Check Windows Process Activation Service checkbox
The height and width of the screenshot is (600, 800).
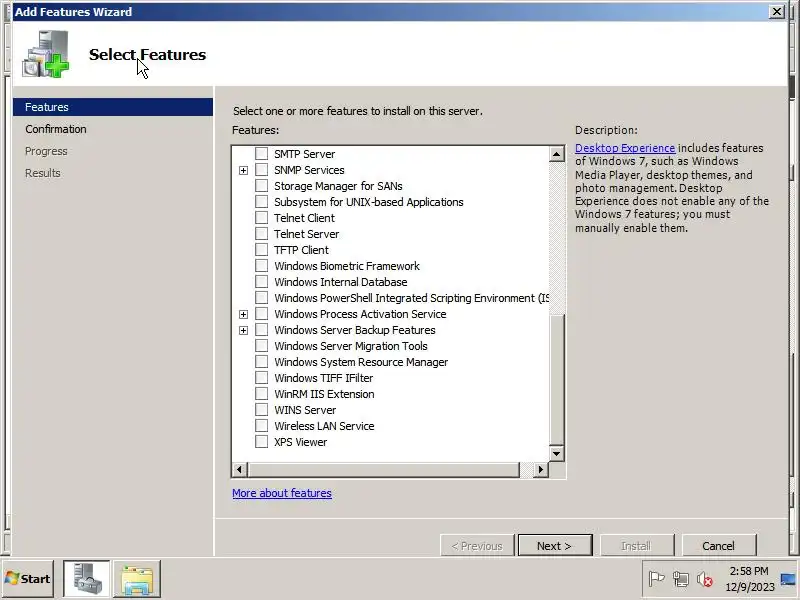[x=261, y=313]
